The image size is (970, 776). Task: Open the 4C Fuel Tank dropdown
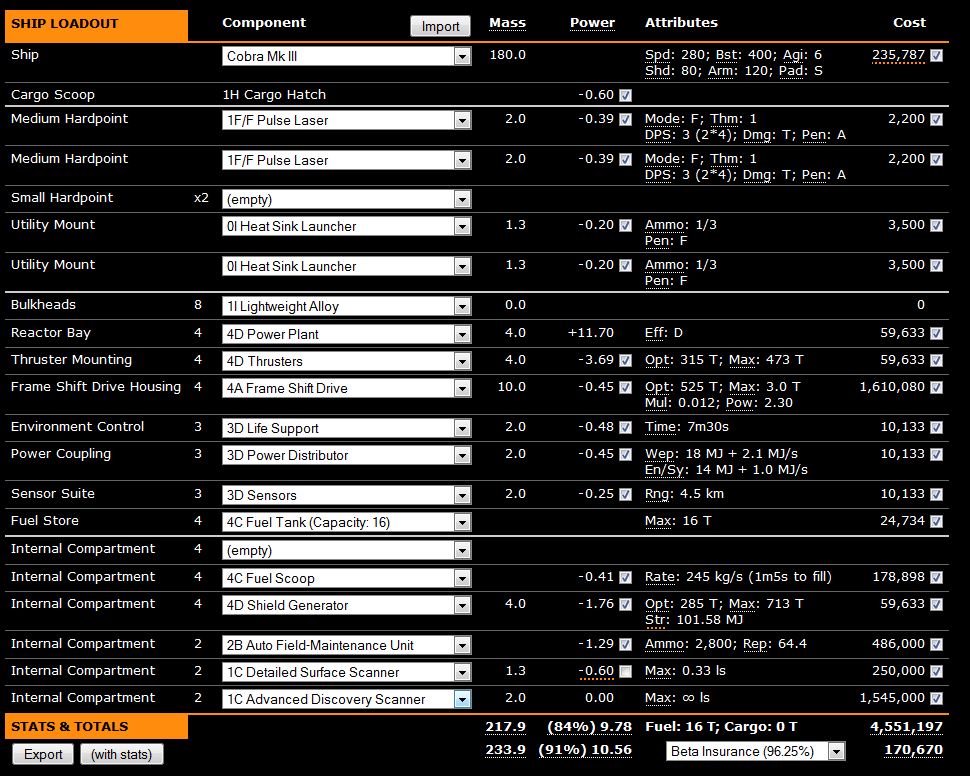[346, 522]
